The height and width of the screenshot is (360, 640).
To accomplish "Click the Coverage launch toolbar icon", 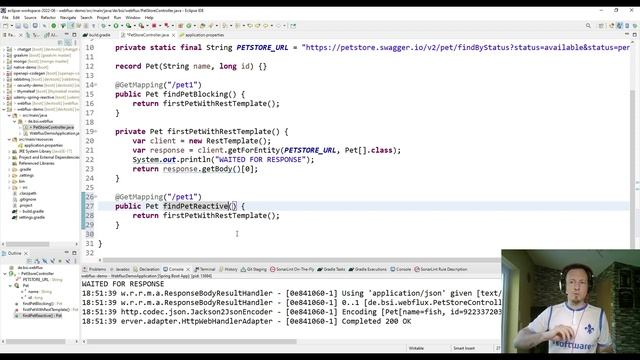I will point(128,26).
